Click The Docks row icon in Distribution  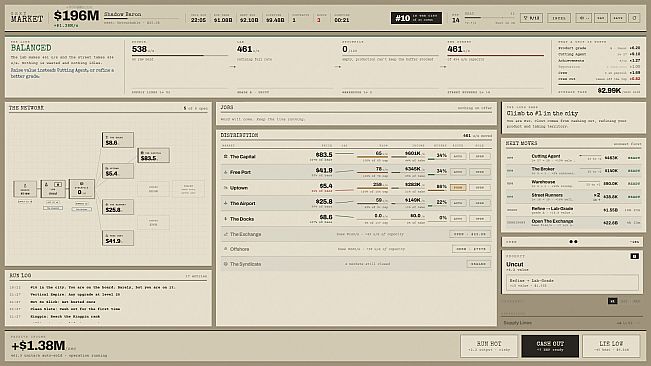coord(225,219)
